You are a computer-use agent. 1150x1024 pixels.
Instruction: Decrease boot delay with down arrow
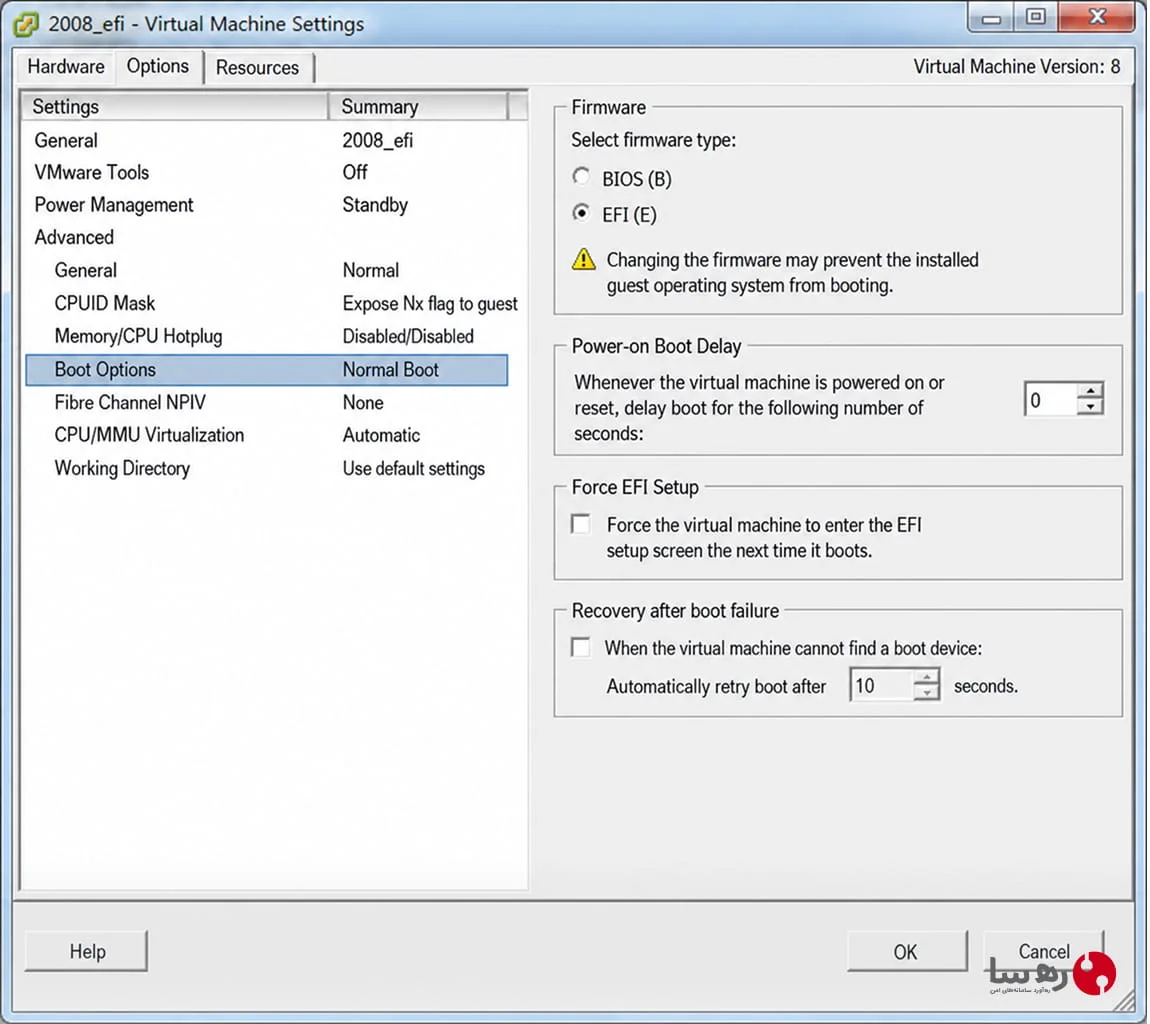(1091, 408)
